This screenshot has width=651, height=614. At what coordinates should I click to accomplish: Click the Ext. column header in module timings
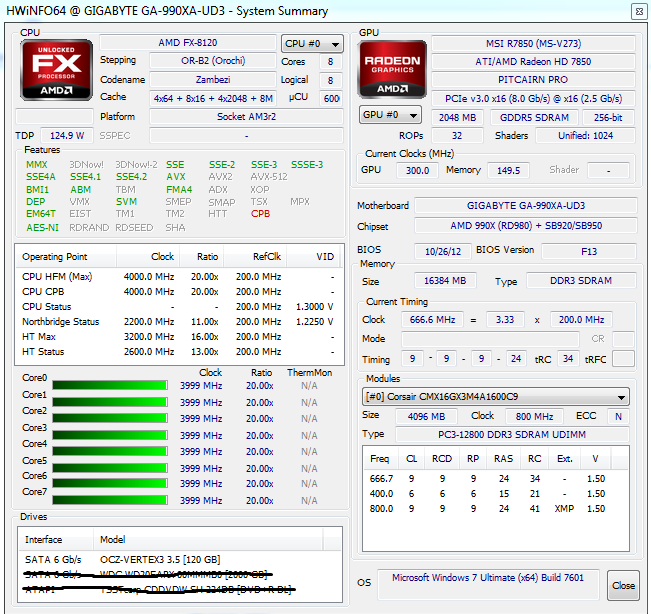click(x=565, y=459)
